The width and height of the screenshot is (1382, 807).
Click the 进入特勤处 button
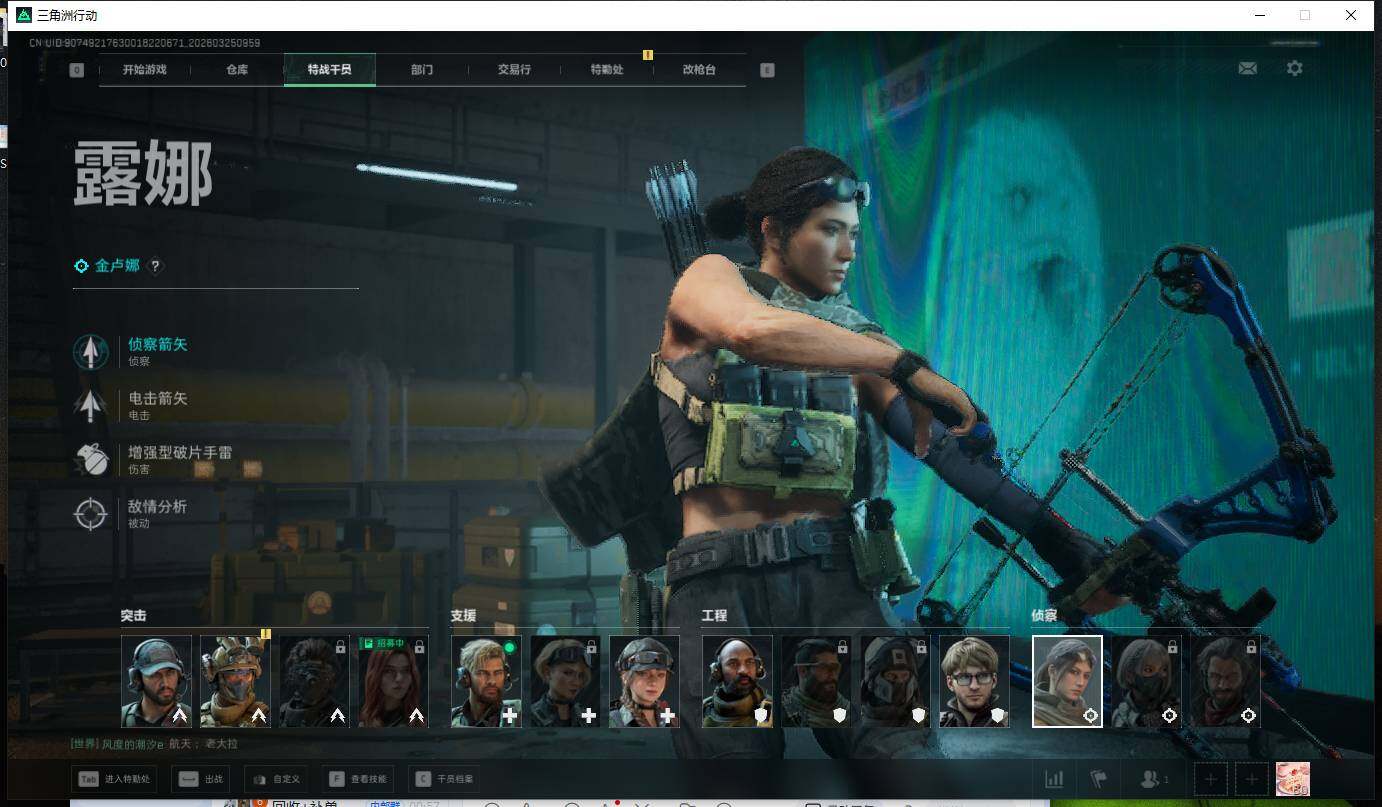pos(114,779)
